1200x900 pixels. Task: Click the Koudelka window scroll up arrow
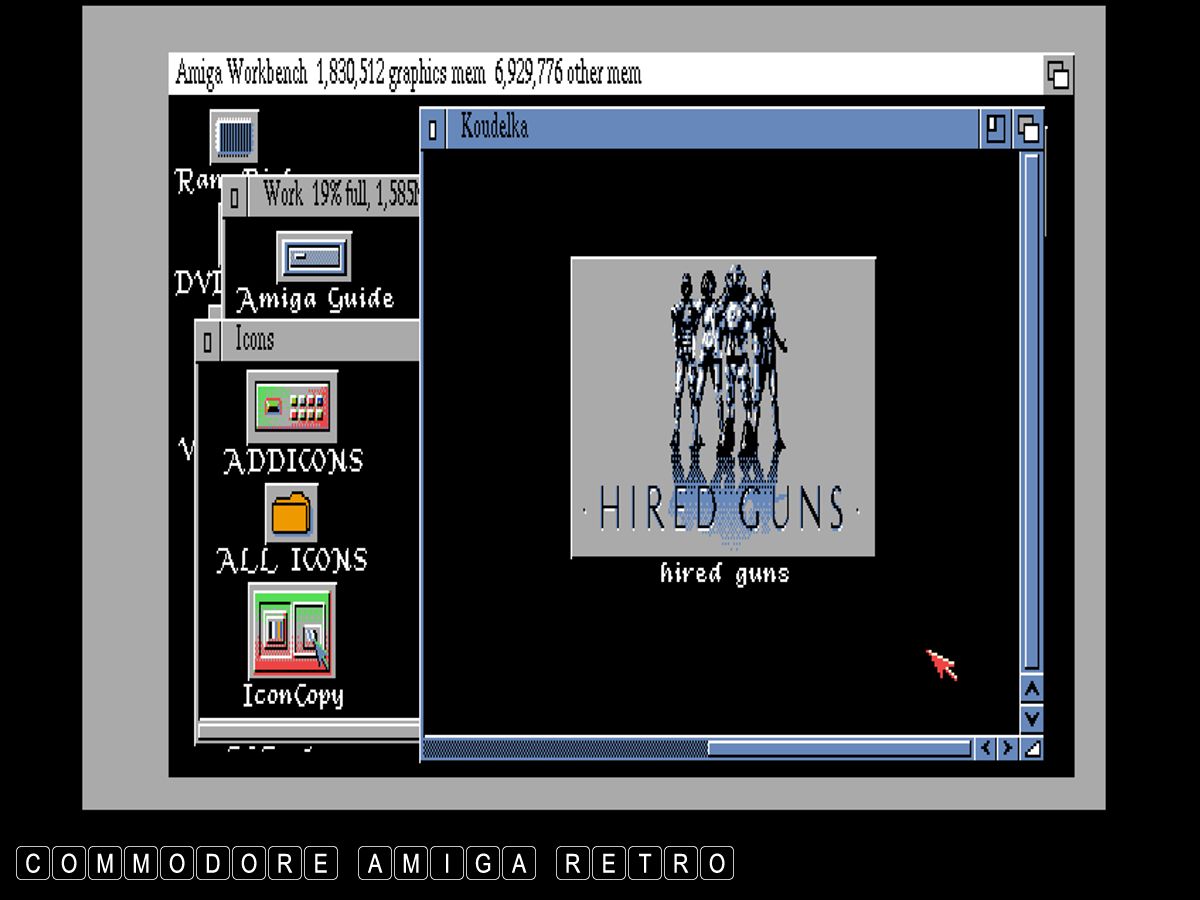[x=1032, y=689]
